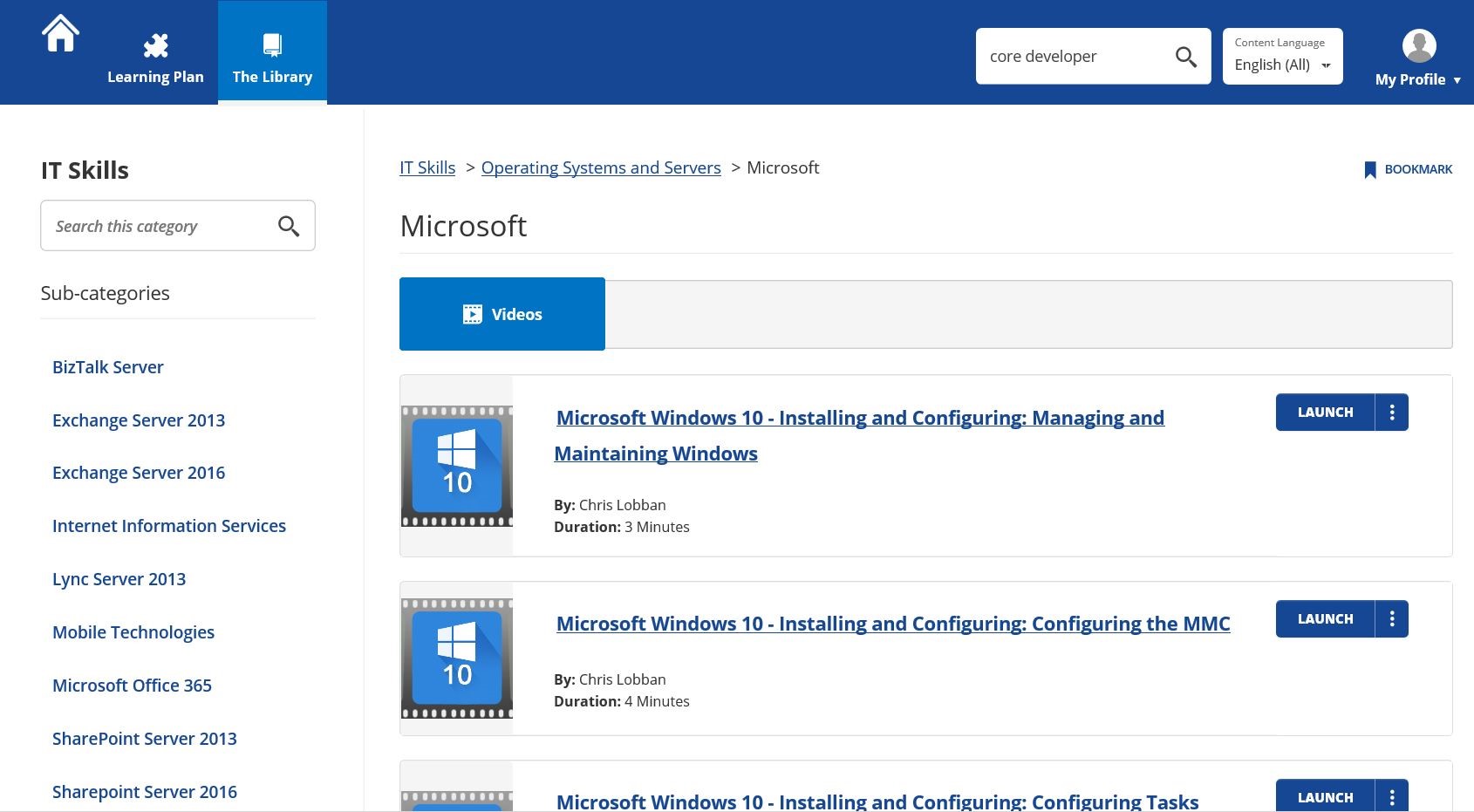Open Exchange Server 2016 sub-category
This screenshot has width=1474, height=812.
(139, 473)
